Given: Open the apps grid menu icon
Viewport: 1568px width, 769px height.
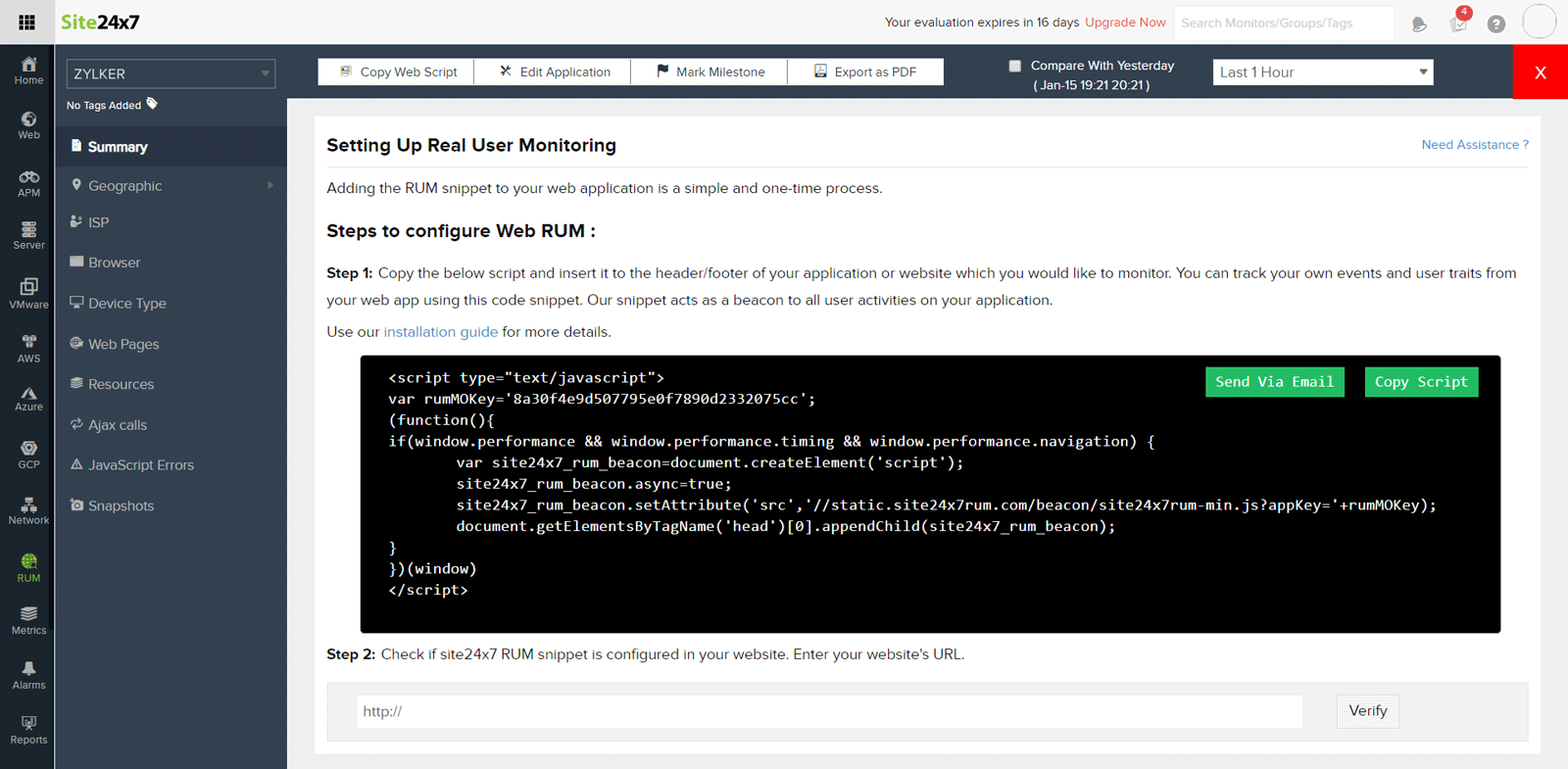Looking at the screenshot, I should click(26, 22).
